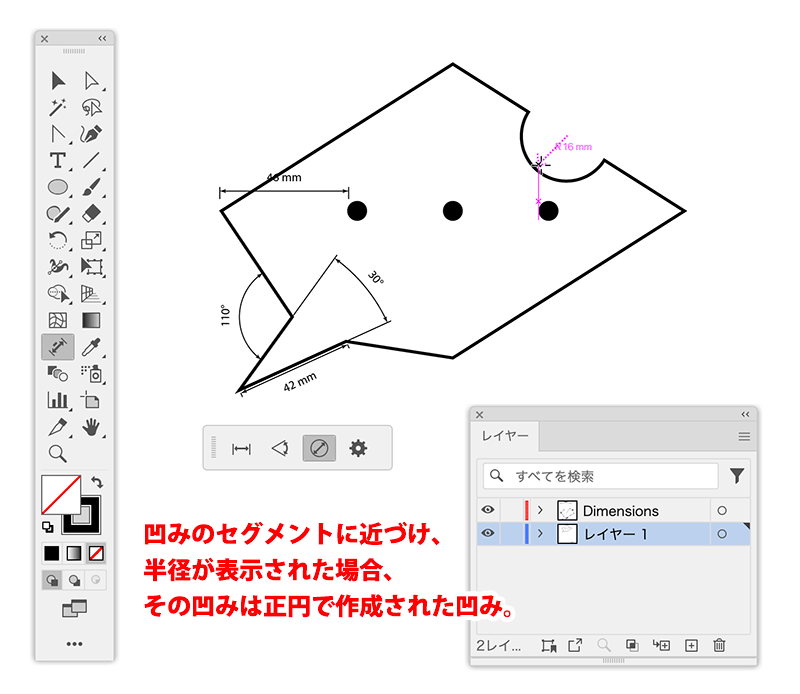This screenshot has width=800, height=694.
Task: Create a new layer
Action: tap(690, 645)
